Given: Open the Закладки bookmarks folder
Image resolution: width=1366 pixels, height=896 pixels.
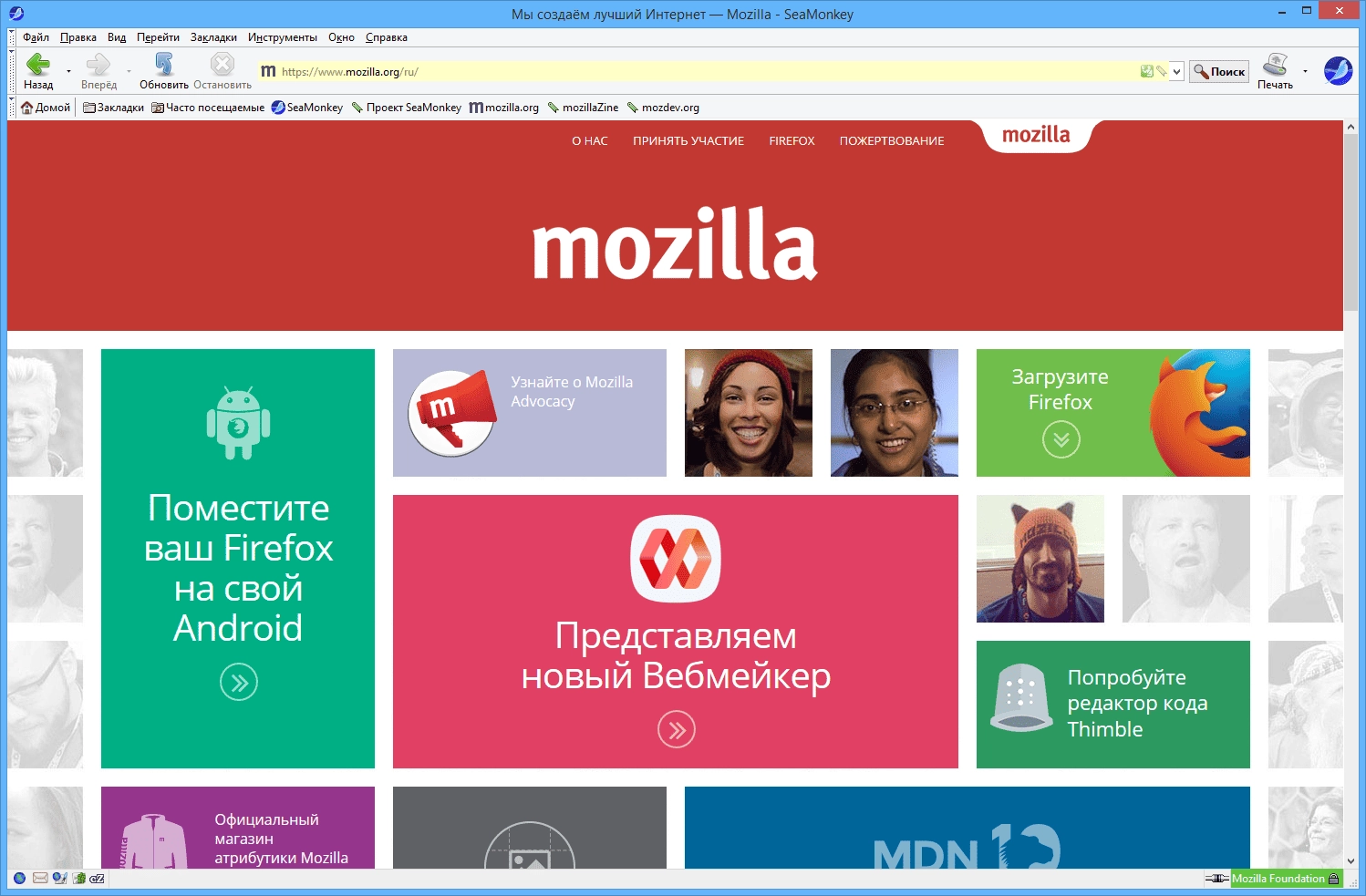Looking at the screenshot, I should click(x=113, y=108).
